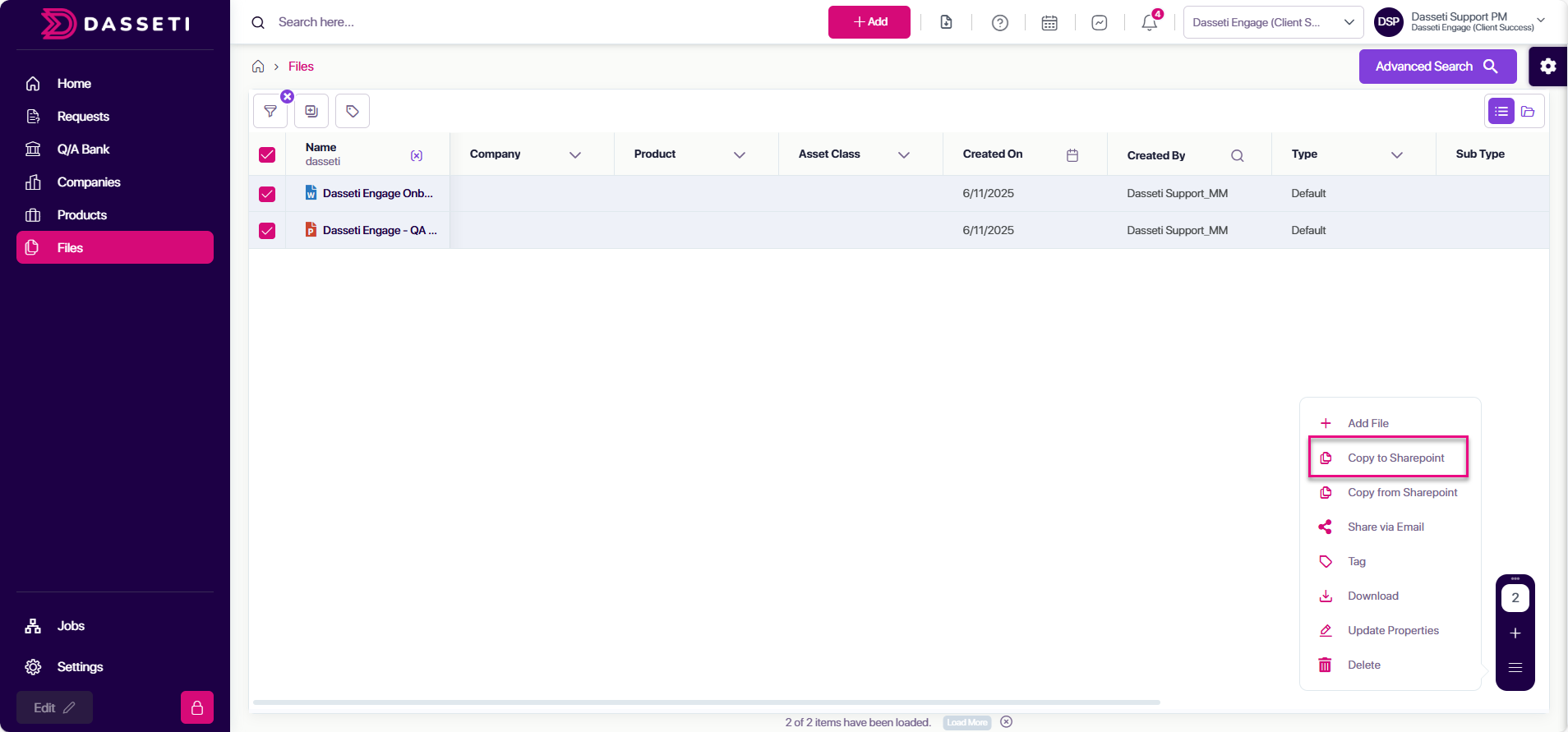The width and height of the screenshot is (1568, 732).
Task: Click the Sub Type column header
Action: coord(1480,154)
